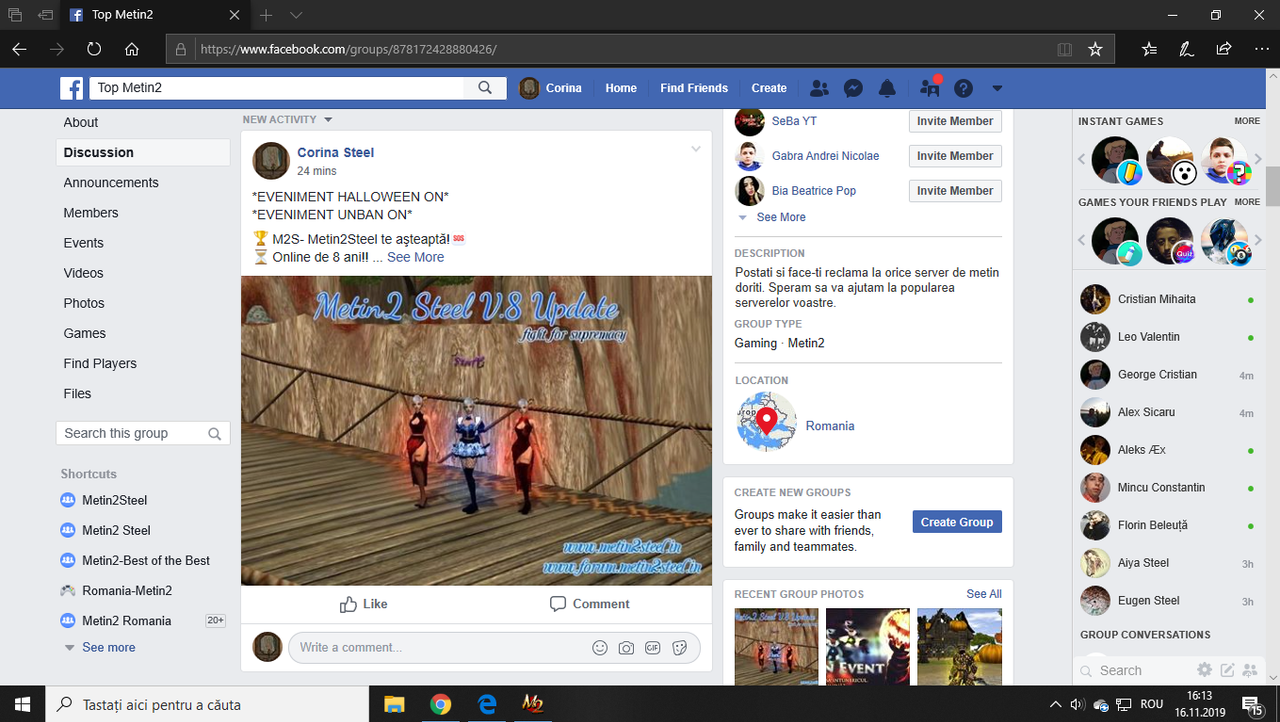Open chat settings gear icon
The height and width of the screenshot is (722, 1280).
tap(1205, 670)
